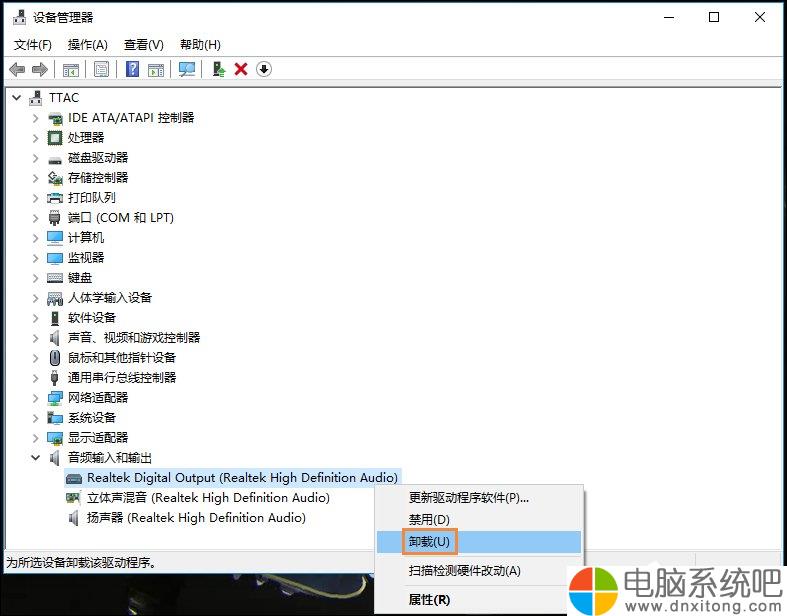
Task: Open the Properties toolbar icon
Action: (101, 69)
